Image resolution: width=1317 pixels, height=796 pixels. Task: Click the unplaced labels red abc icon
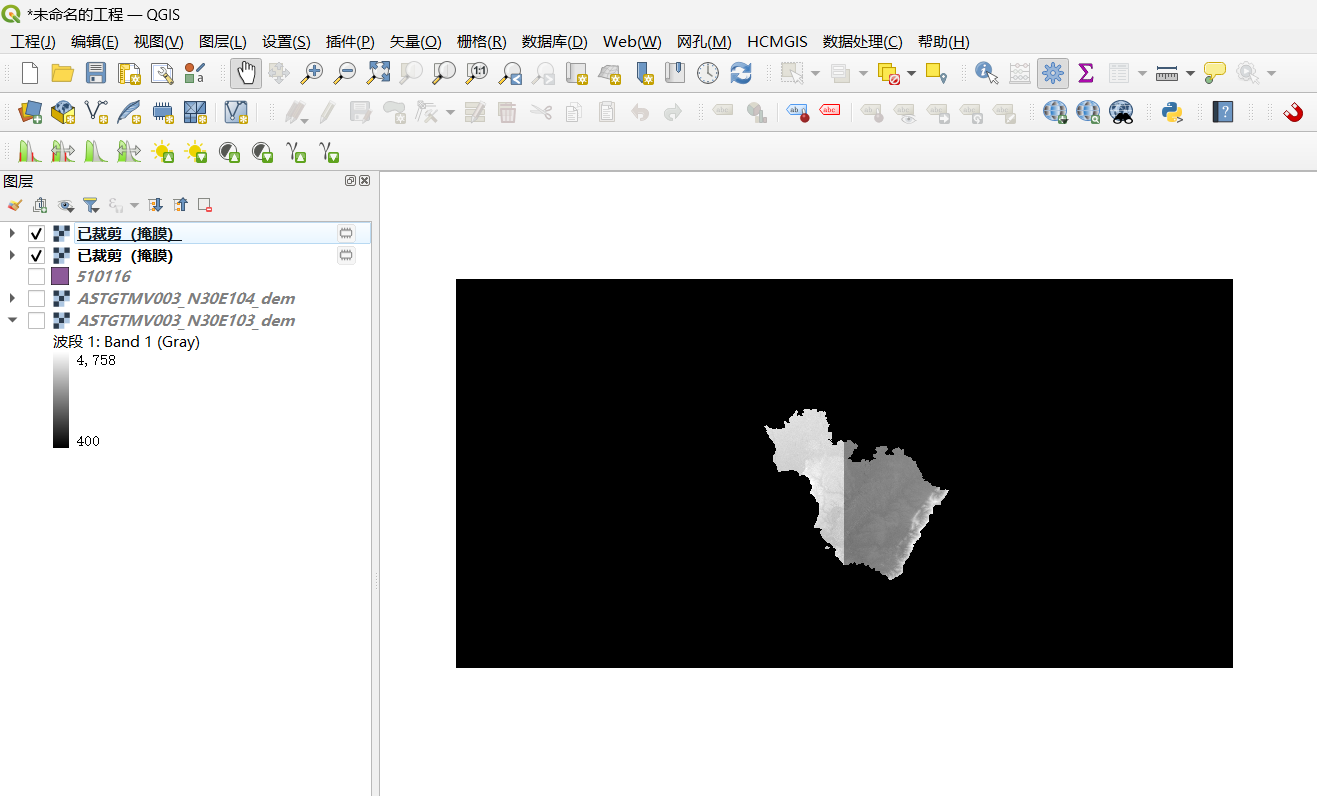[x=830, y=112]
